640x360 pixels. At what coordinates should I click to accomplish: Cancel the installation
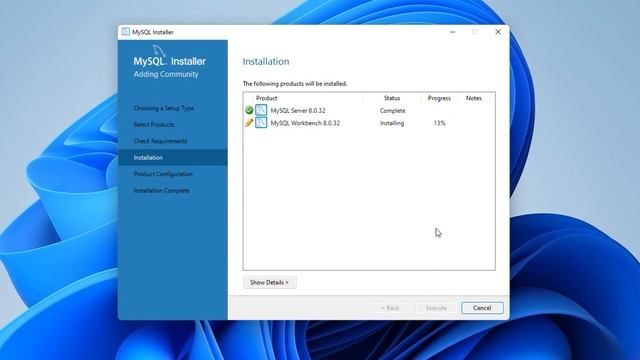[482, 308]
